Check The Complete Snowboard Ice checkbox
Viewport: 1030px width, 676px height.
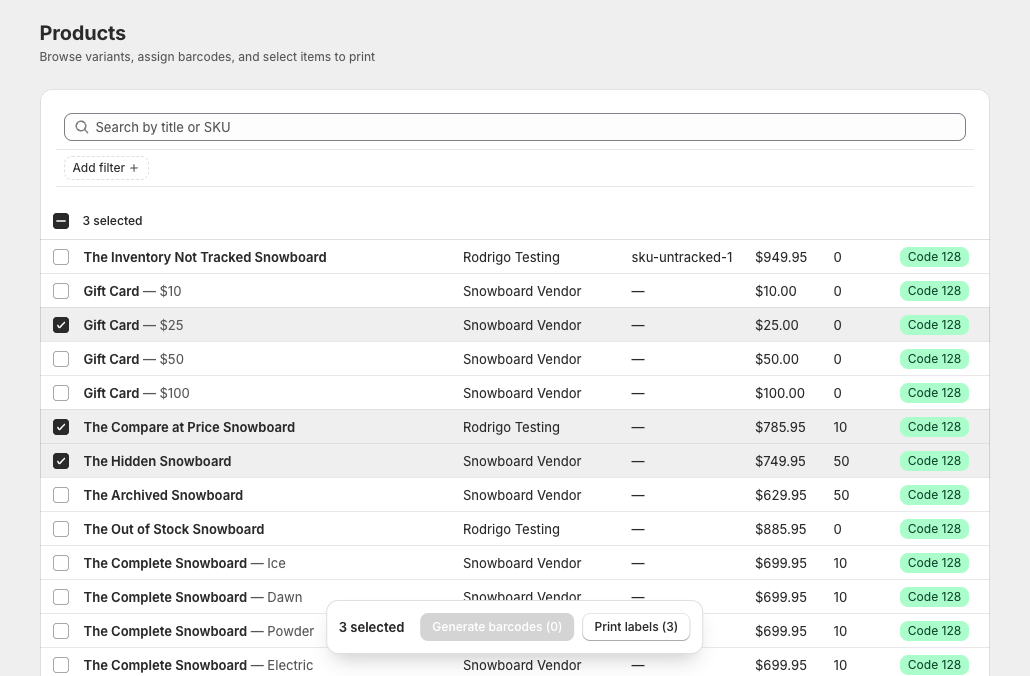click(61, 563)
